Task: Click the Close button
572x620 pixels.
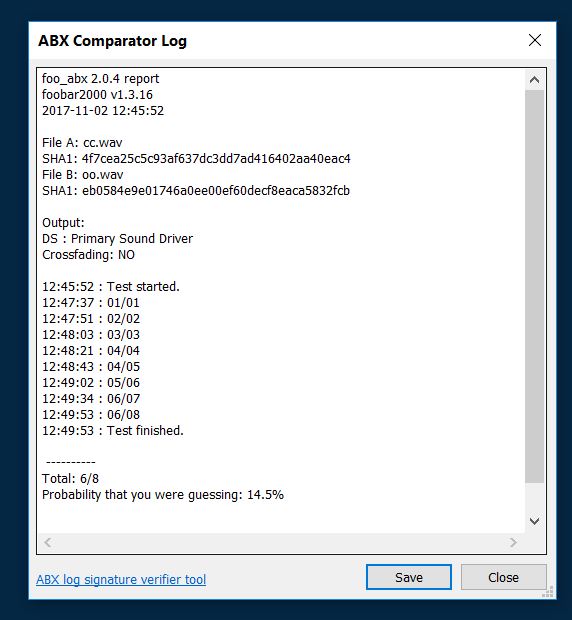Action: click(x=503, y=577)
